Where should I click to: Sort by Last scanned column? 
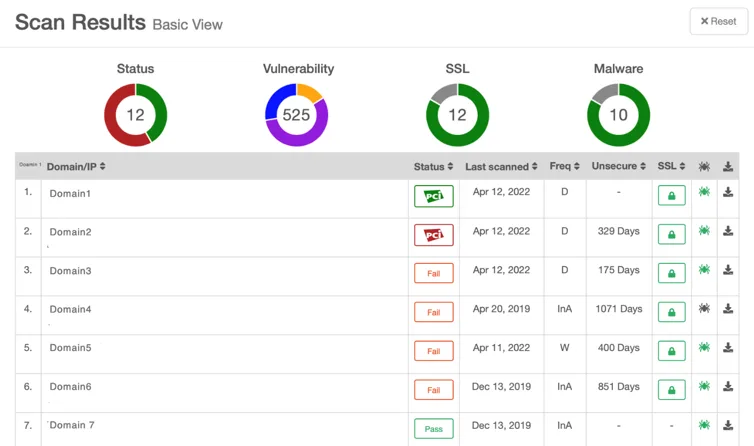tap(502, 166)
